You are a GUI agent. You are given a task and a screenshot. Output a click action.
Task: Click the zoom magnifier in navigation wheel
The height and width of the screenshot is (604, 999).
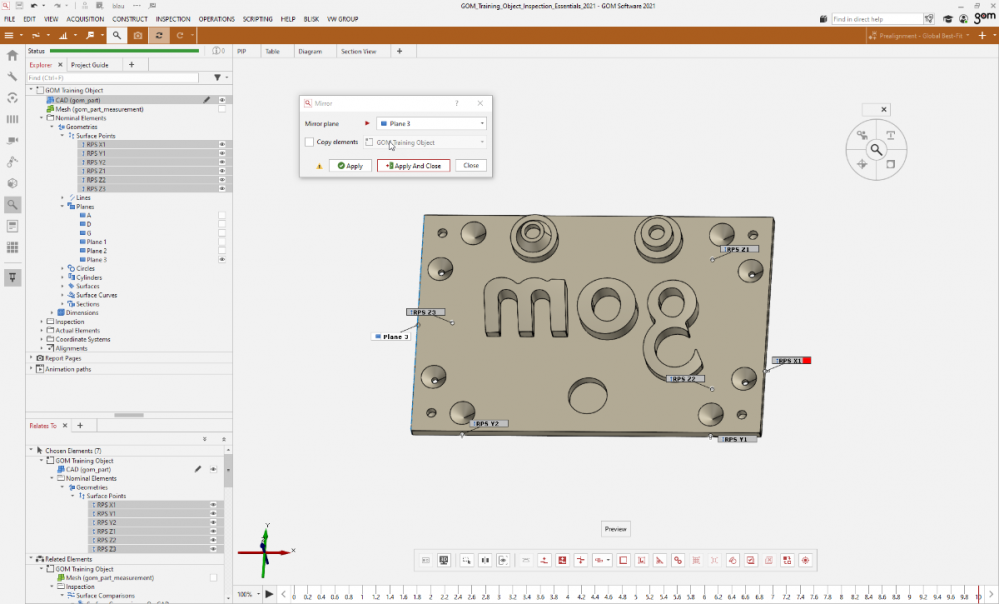(x=876, y=149)
